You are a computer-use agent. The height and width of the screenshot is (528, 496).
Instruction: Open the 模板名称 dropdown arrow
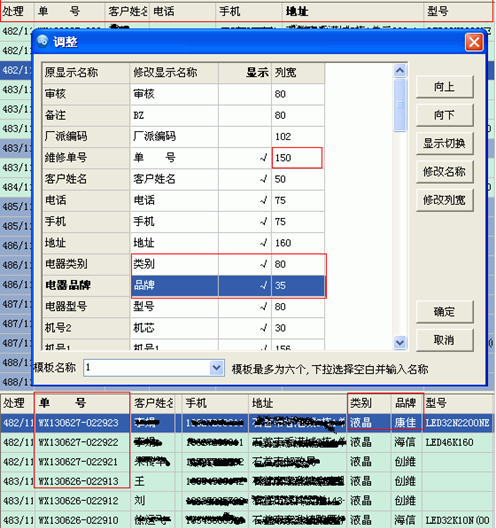coord(217,368)
